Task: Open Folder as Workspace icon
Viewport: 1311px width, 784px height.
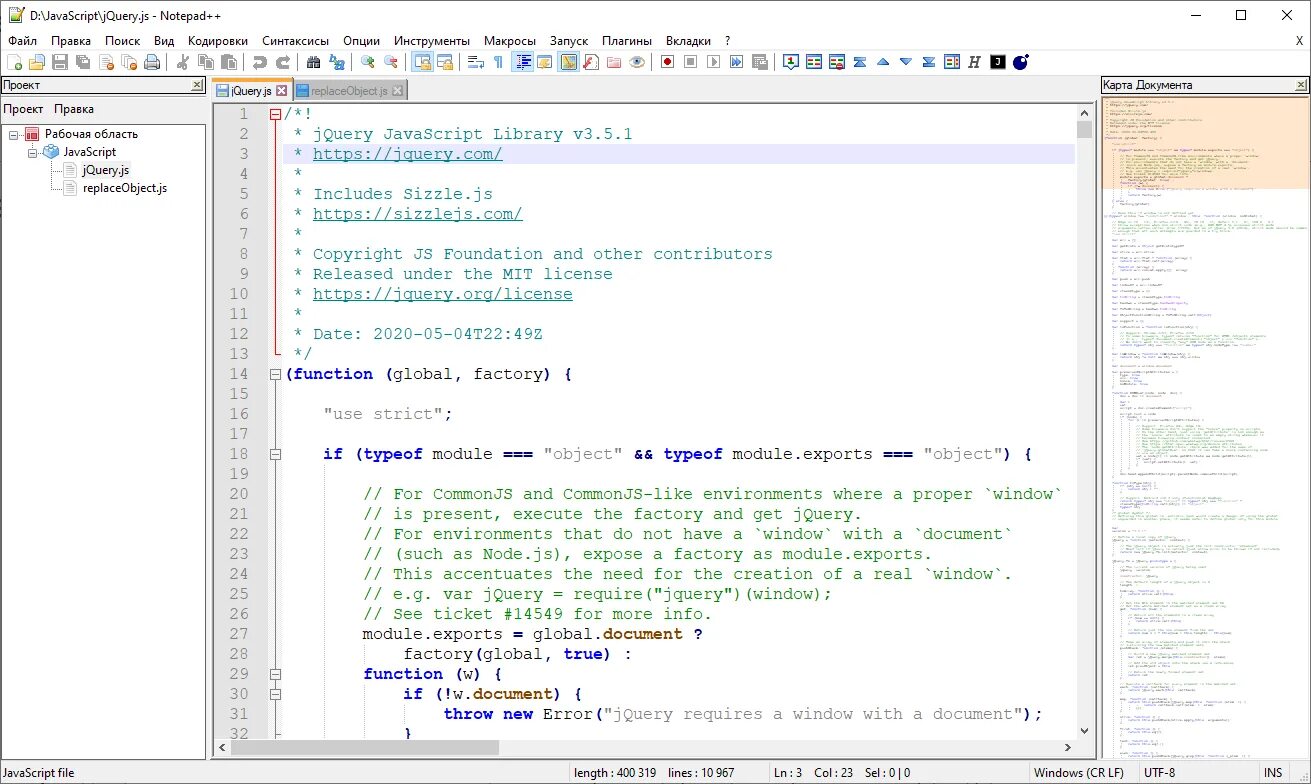Action: coord(614,62)
